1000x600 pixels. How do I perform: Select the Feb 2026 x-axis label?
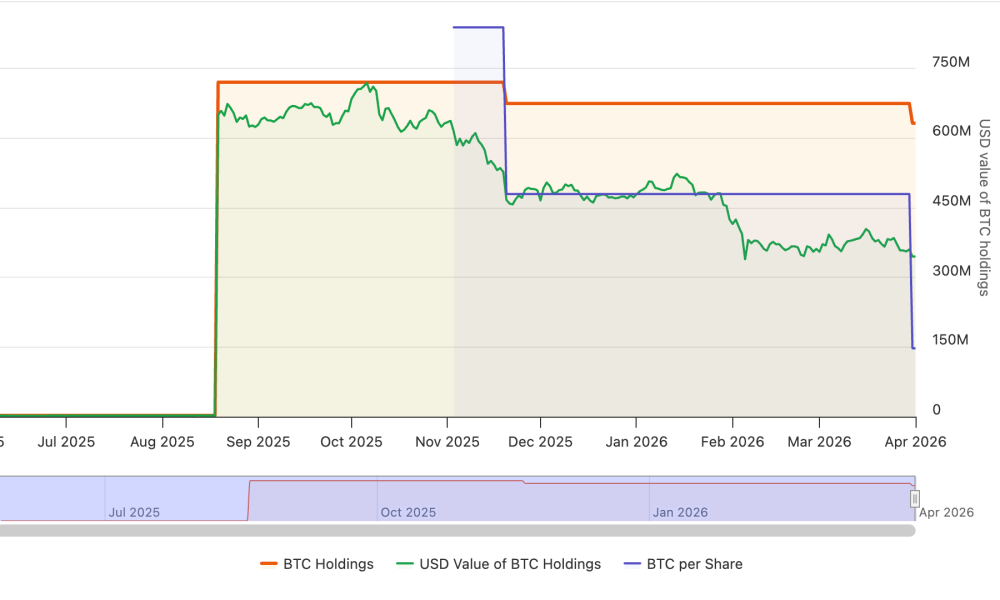733,441
